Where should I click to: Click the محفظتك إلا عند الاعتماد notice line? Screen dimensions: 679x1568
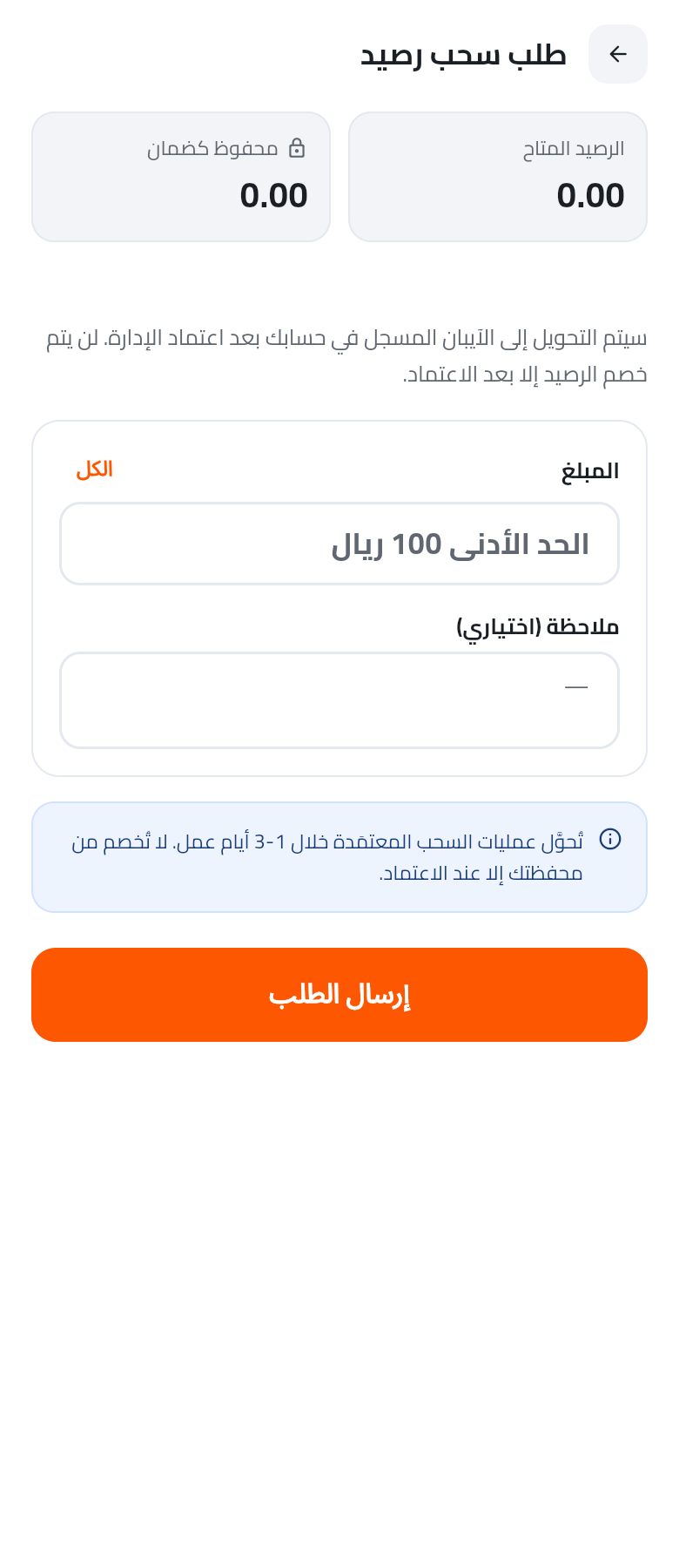[481, 873]
